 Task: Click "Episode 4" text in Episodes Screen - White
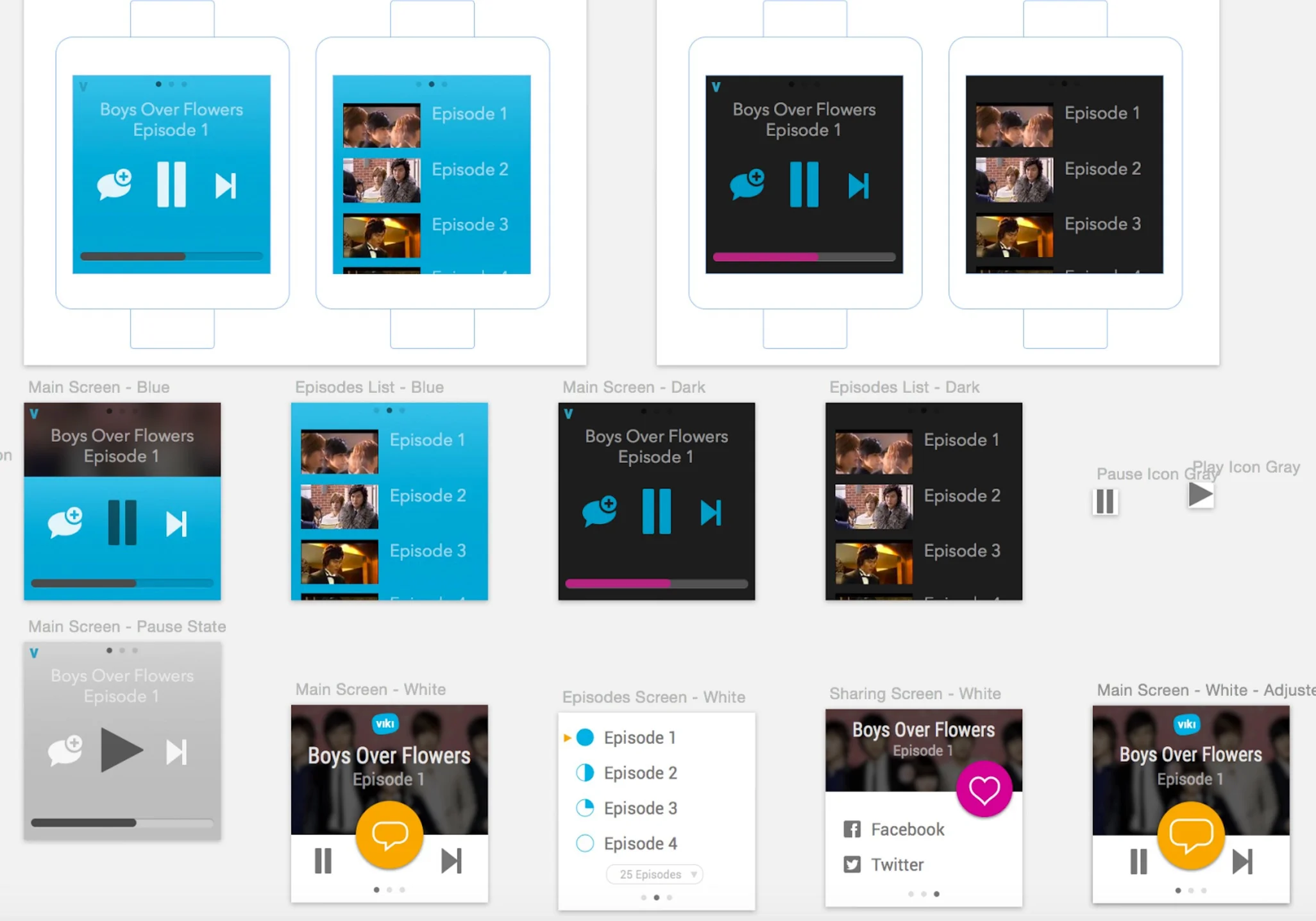coord(641,843)
